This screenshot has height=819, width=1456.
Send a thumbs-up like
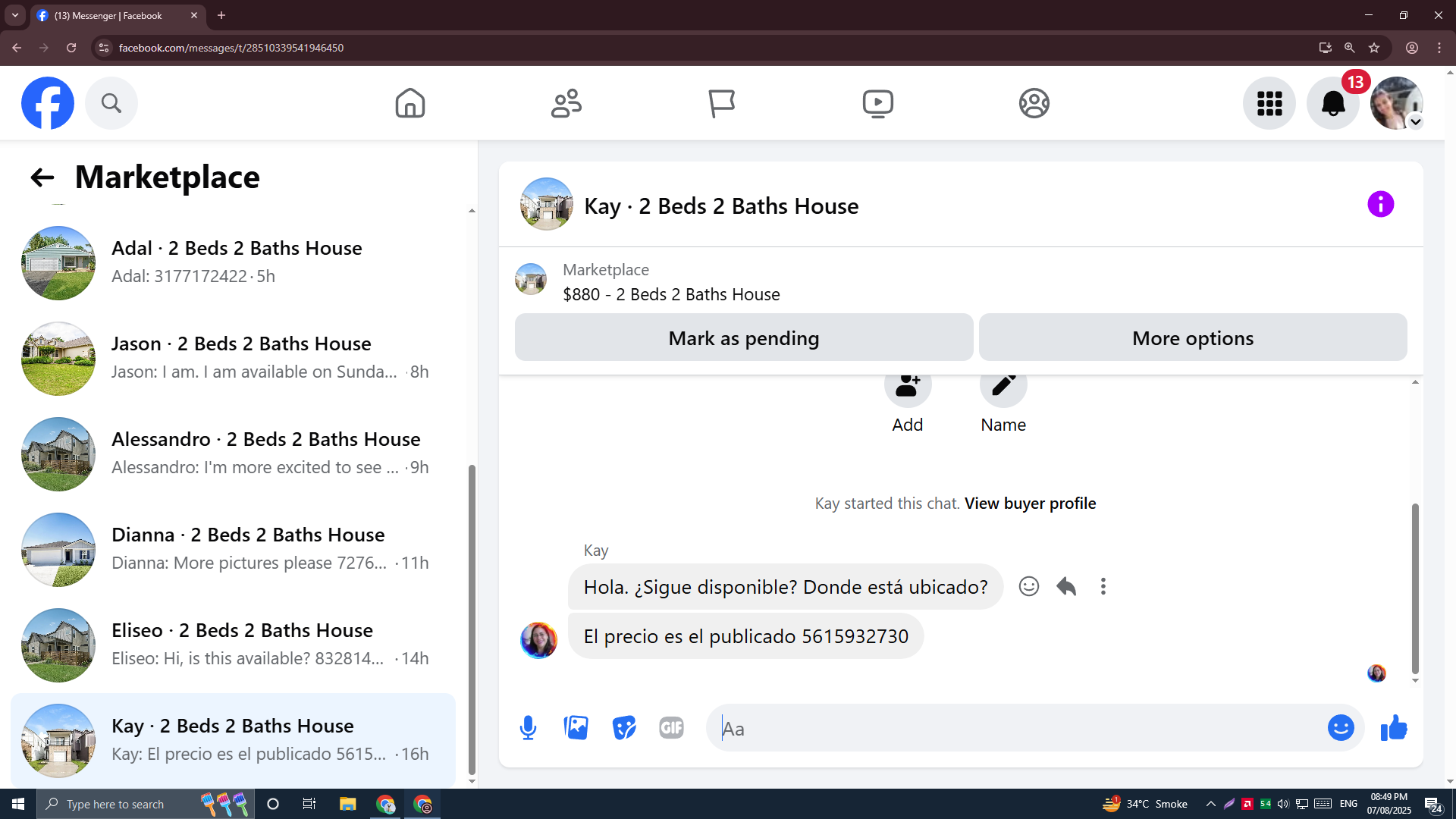click(x=1394, y=728)
